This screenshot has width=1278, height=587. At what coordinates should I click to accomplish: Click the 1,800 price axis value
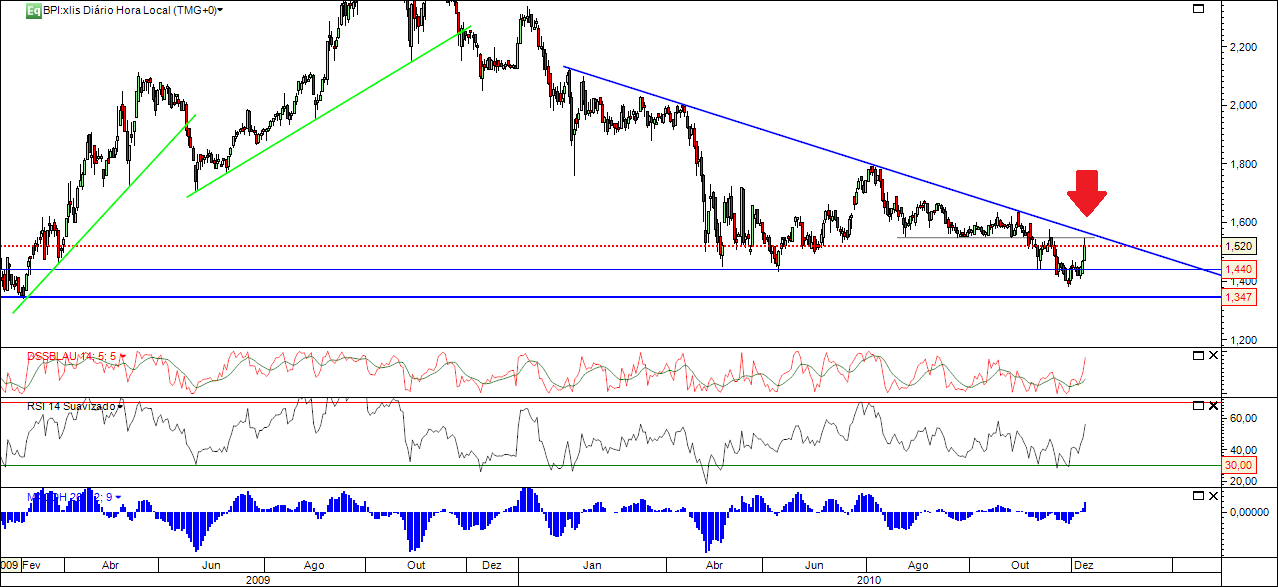point(1243,164)
